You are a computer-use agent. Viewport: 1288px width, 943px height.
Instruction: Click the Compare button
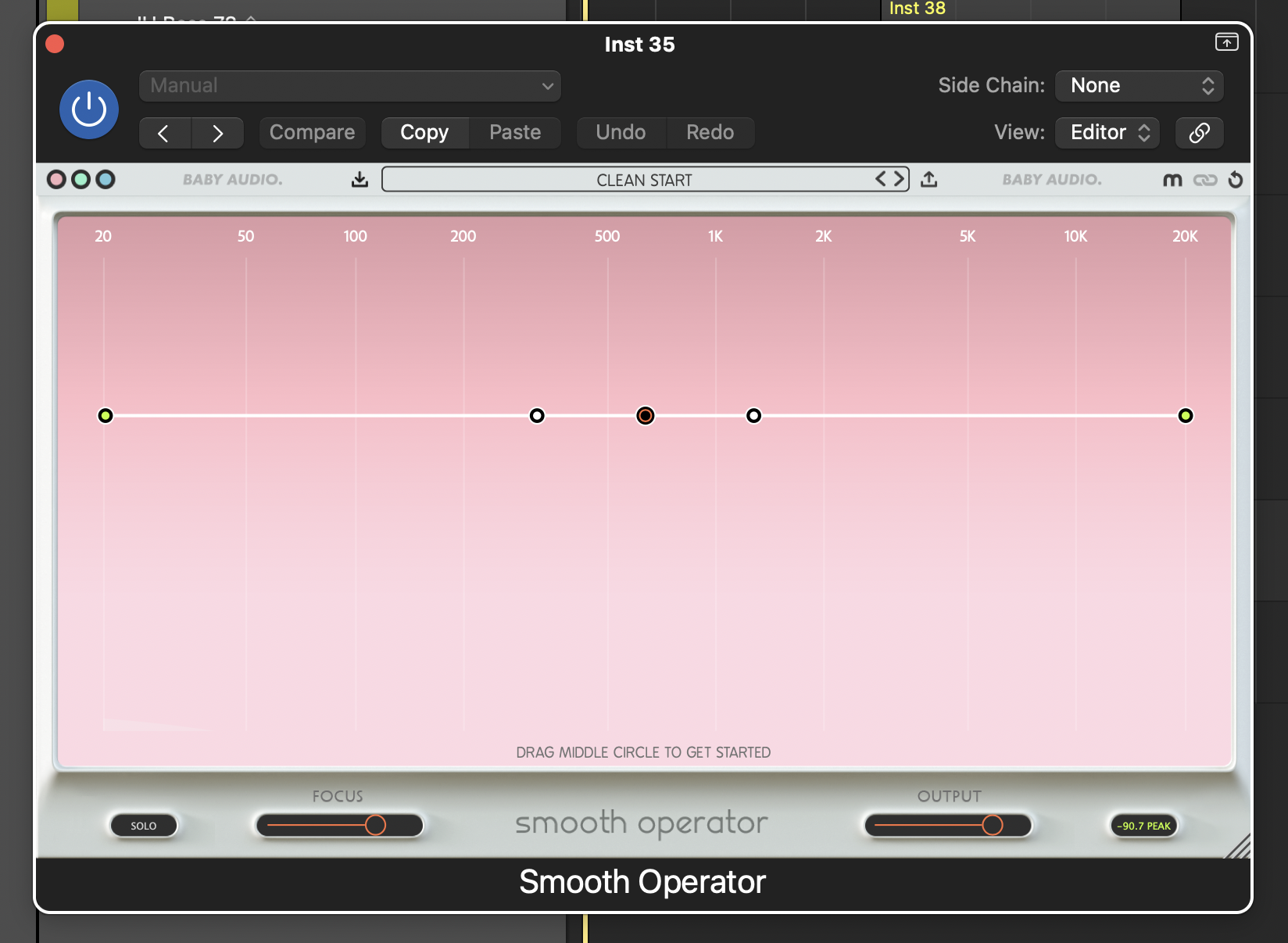[312, 132]
